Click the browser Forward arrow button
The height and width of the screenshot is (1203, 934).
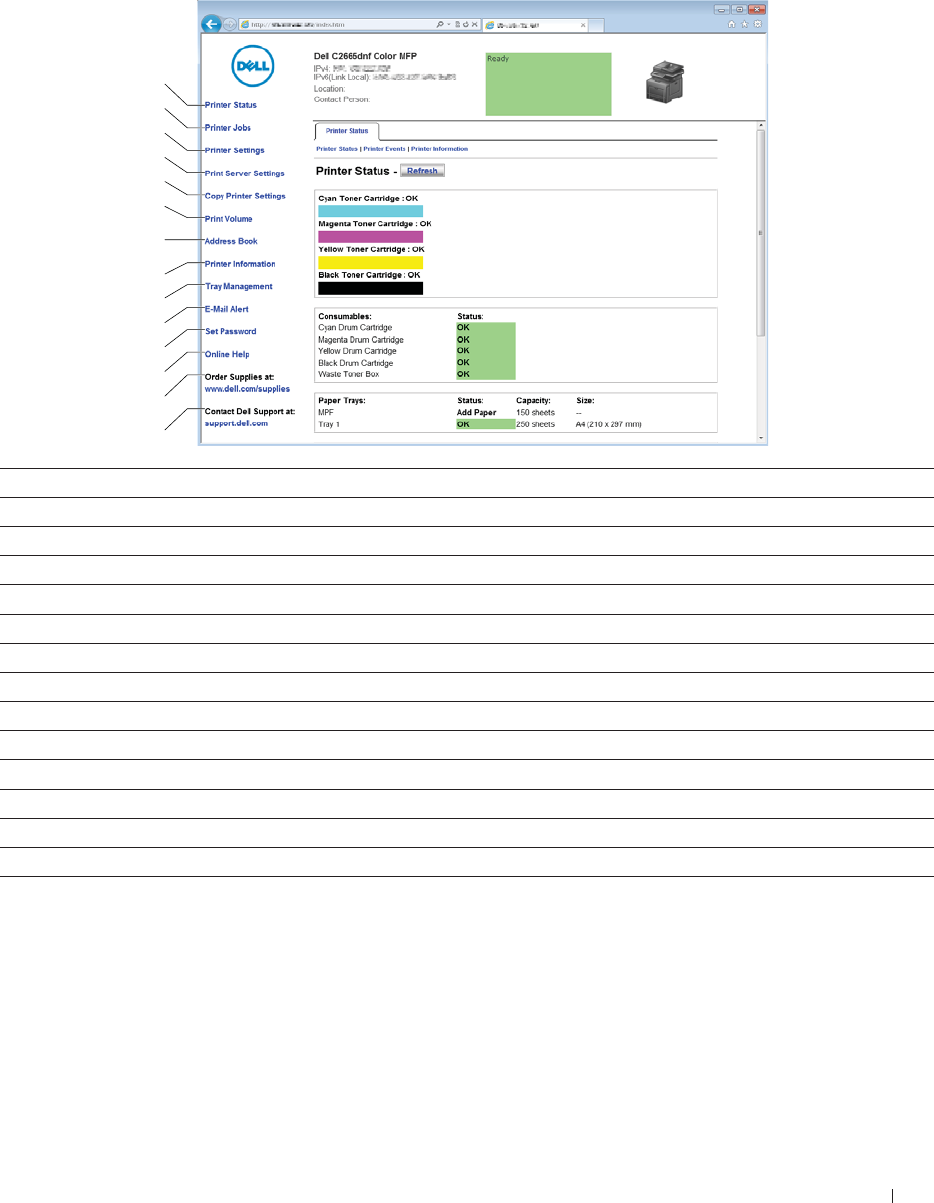[x=229, y=25]
